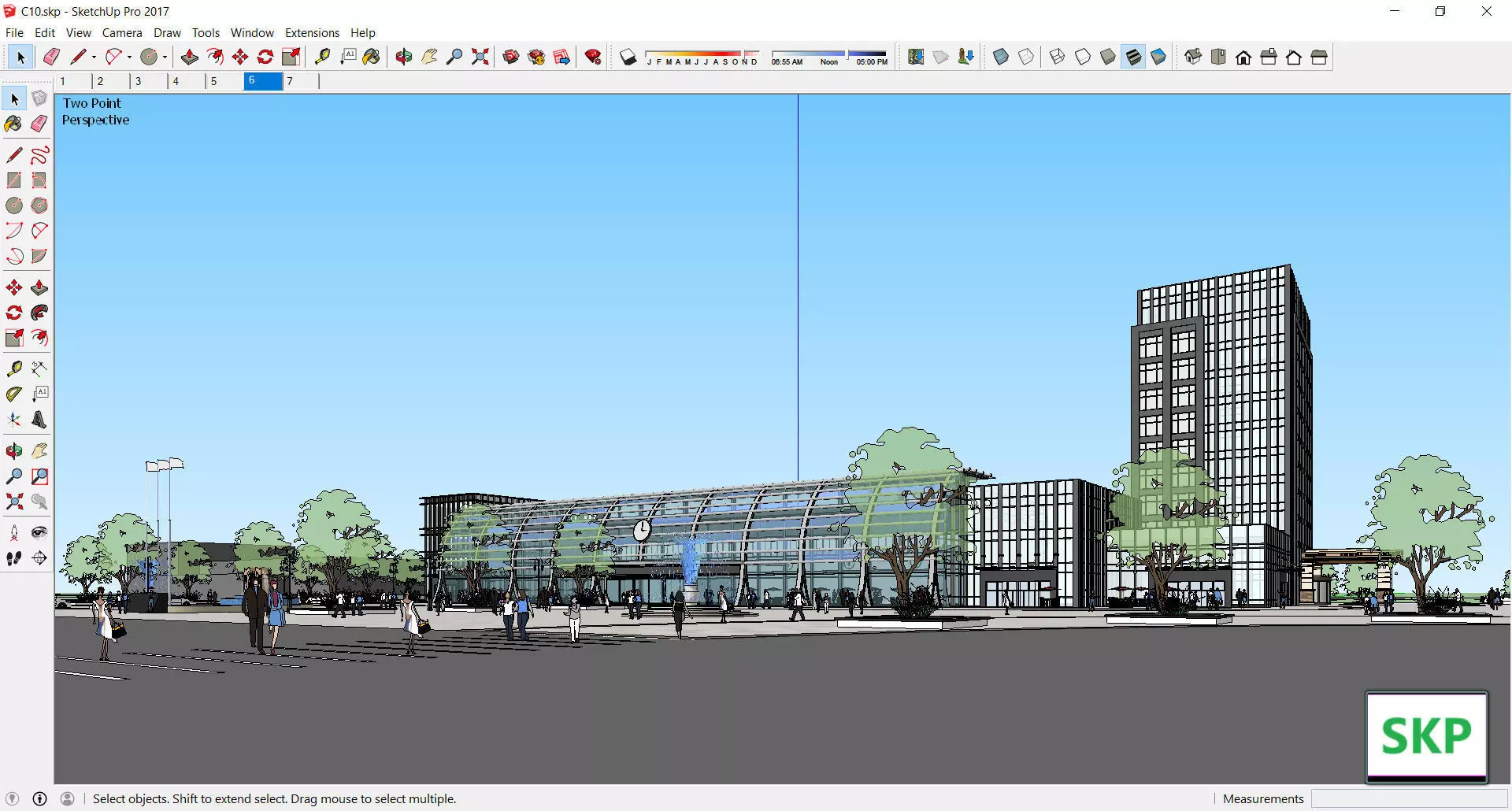Image resolution: width=1512 pixels, height=811 pixels.
Task: Switch to Right view icon
Action: 1269,57
